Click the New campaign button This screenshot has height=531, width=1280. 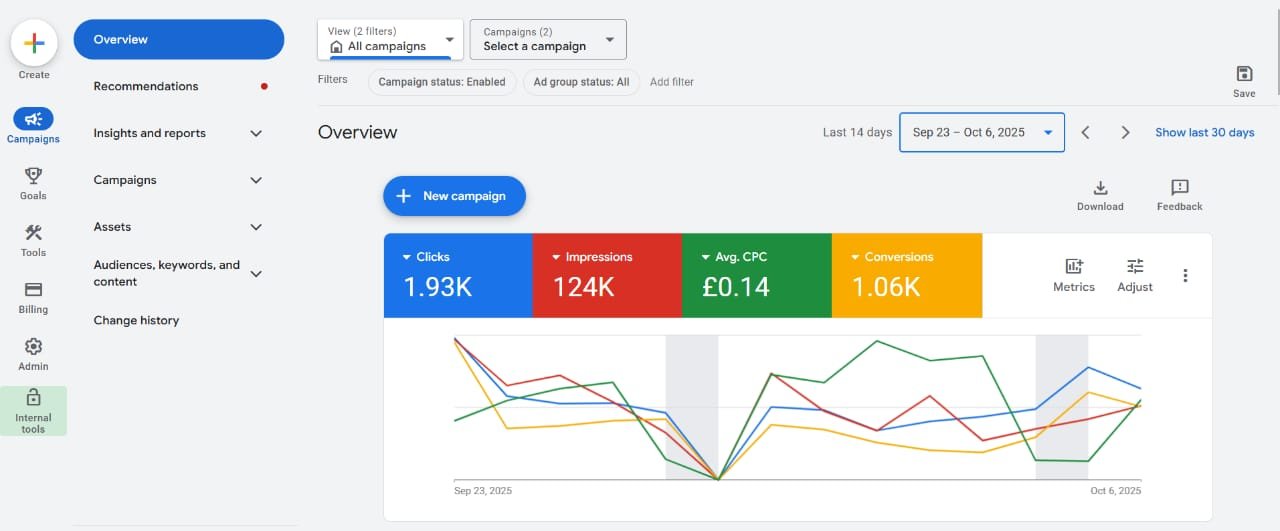coord(454,196)
